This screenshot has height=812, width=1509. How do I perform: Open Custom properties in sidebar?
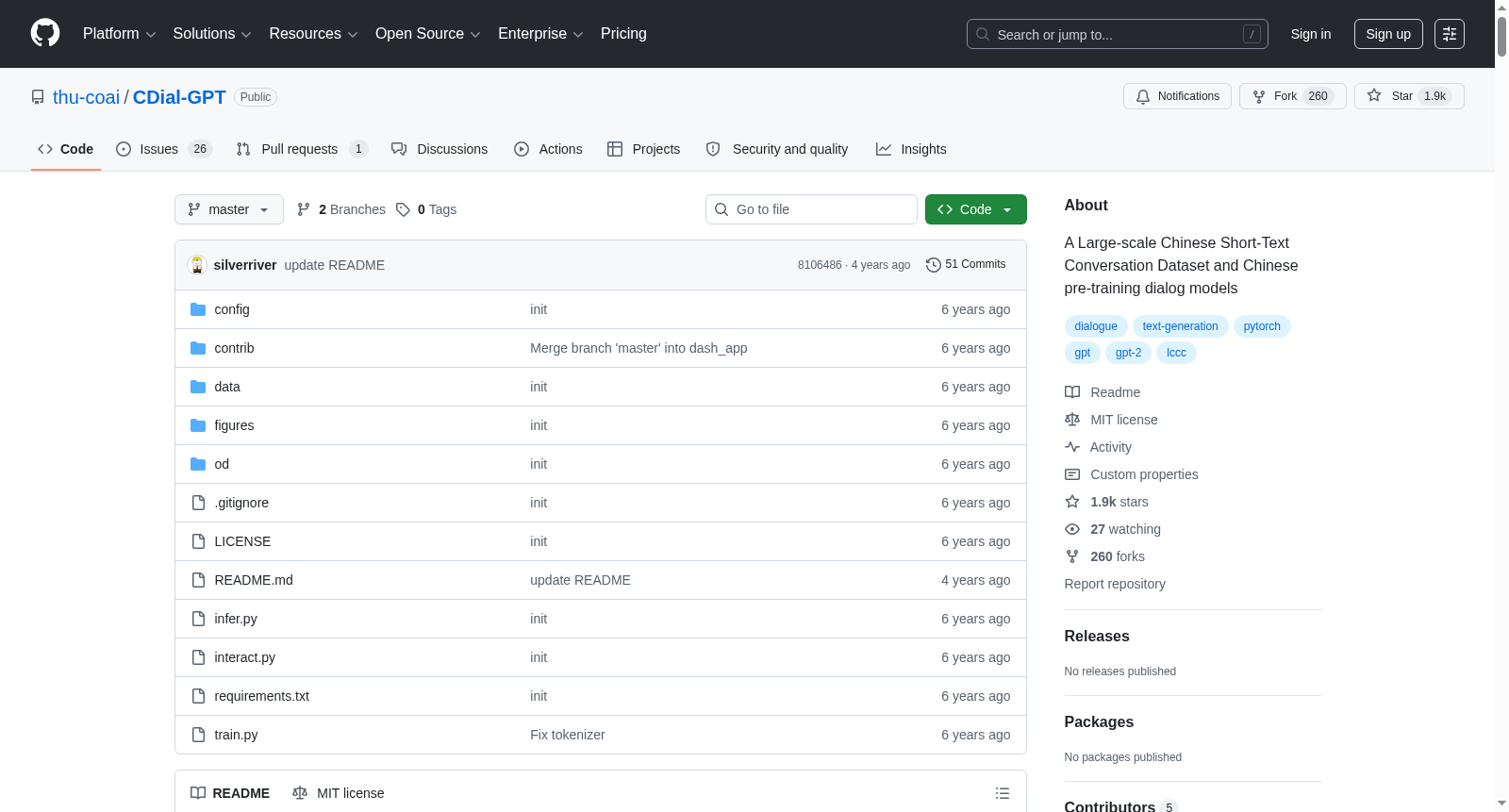click(1132, 474)
